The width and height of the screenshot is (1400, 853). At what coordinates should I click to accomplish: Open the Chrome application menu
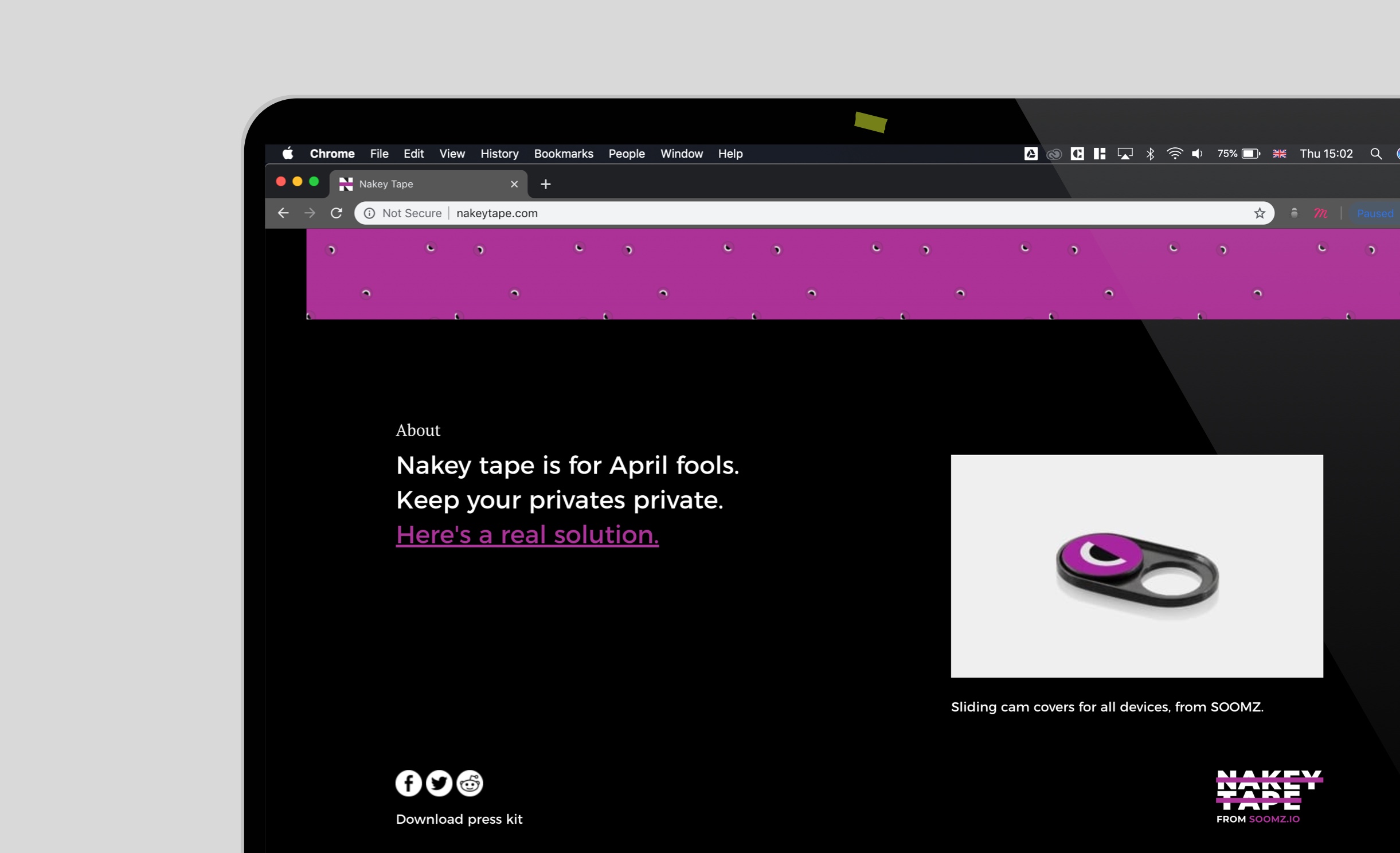(x=332, y=154)
